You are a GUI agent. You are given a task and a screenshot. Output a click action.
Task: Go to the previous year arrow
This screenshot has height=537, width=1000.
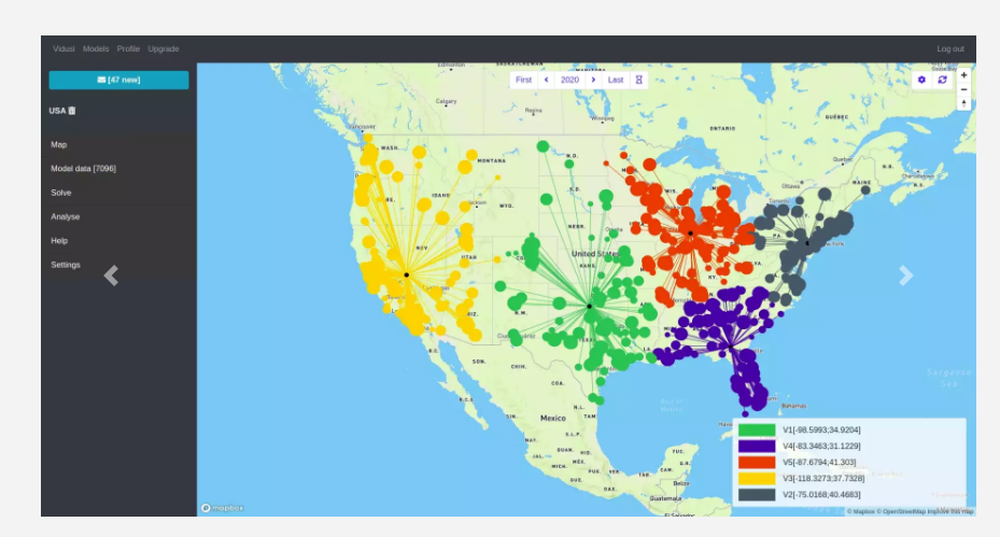547,80
